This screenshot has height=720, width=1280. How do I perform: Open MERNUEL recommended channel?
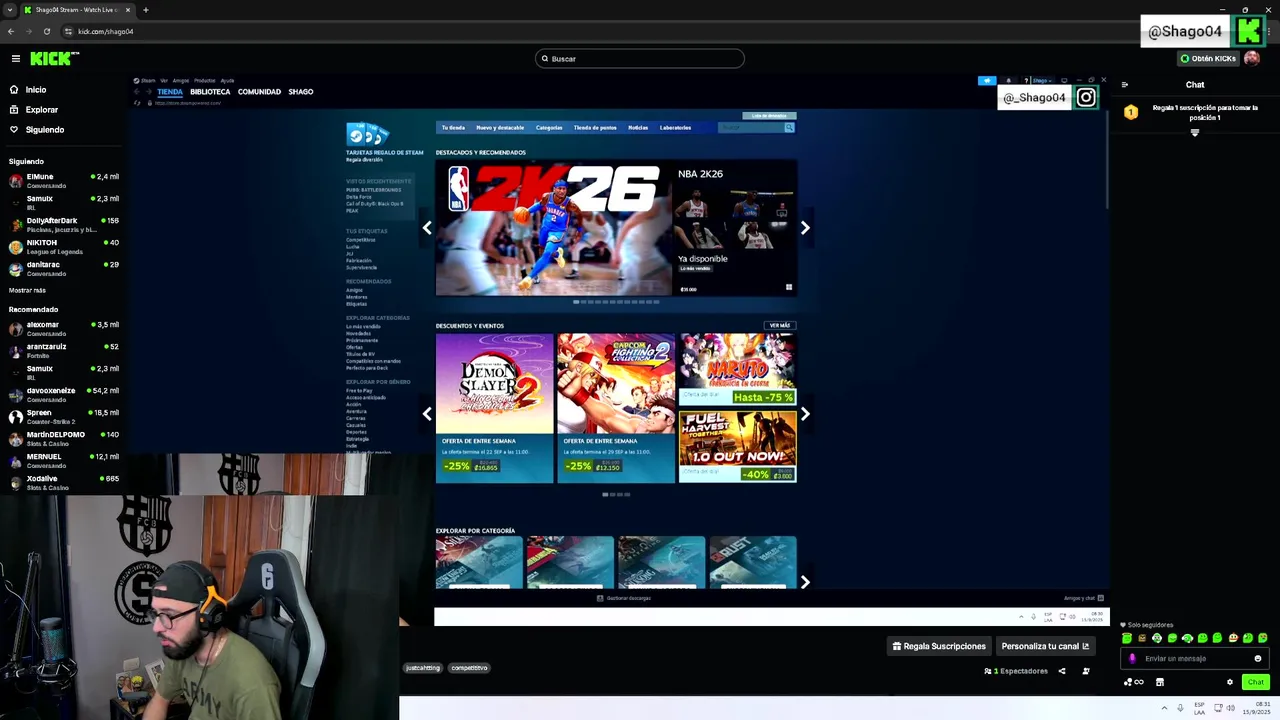coord(64,461)
